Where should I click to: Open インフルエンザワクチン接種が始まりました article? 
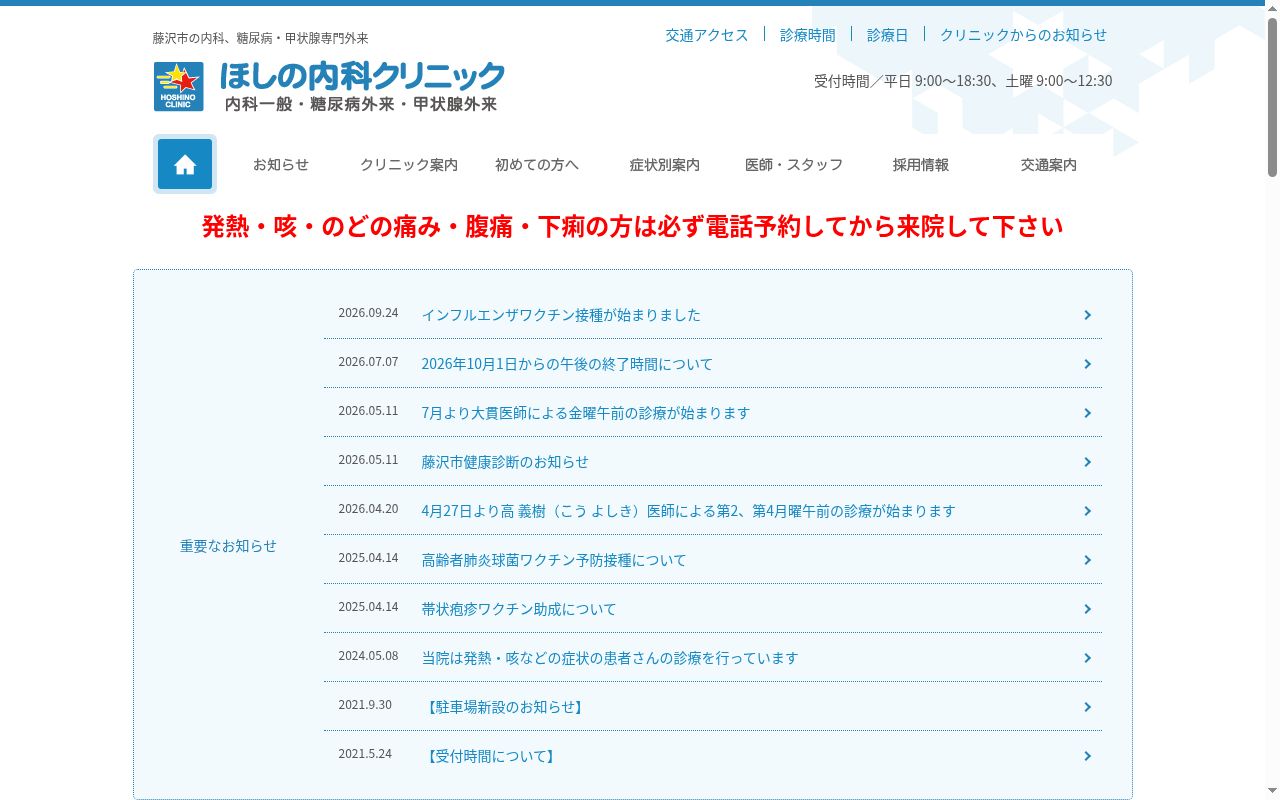click(x=561, y=315)
